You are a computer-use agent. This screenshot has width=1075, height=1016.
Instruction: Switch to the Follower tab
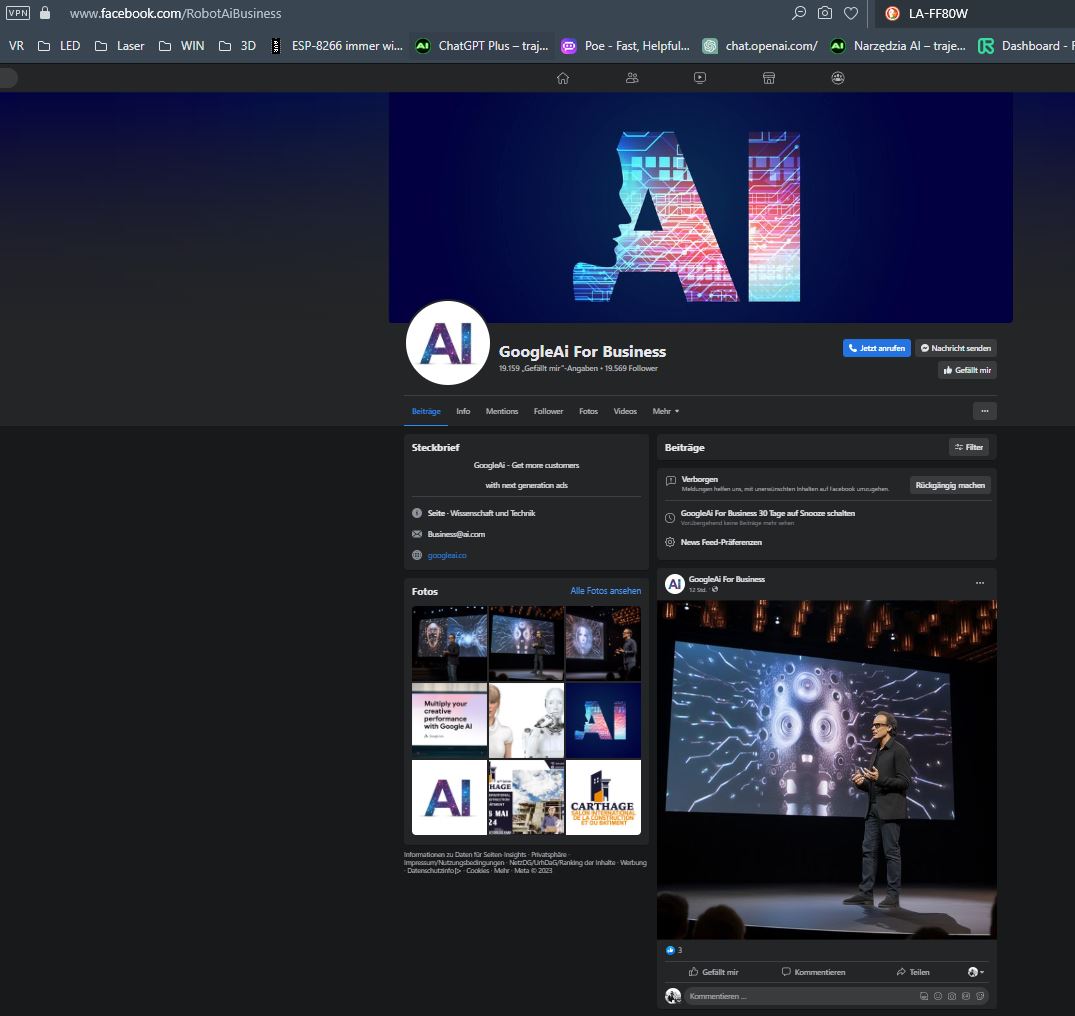point(548,411)
